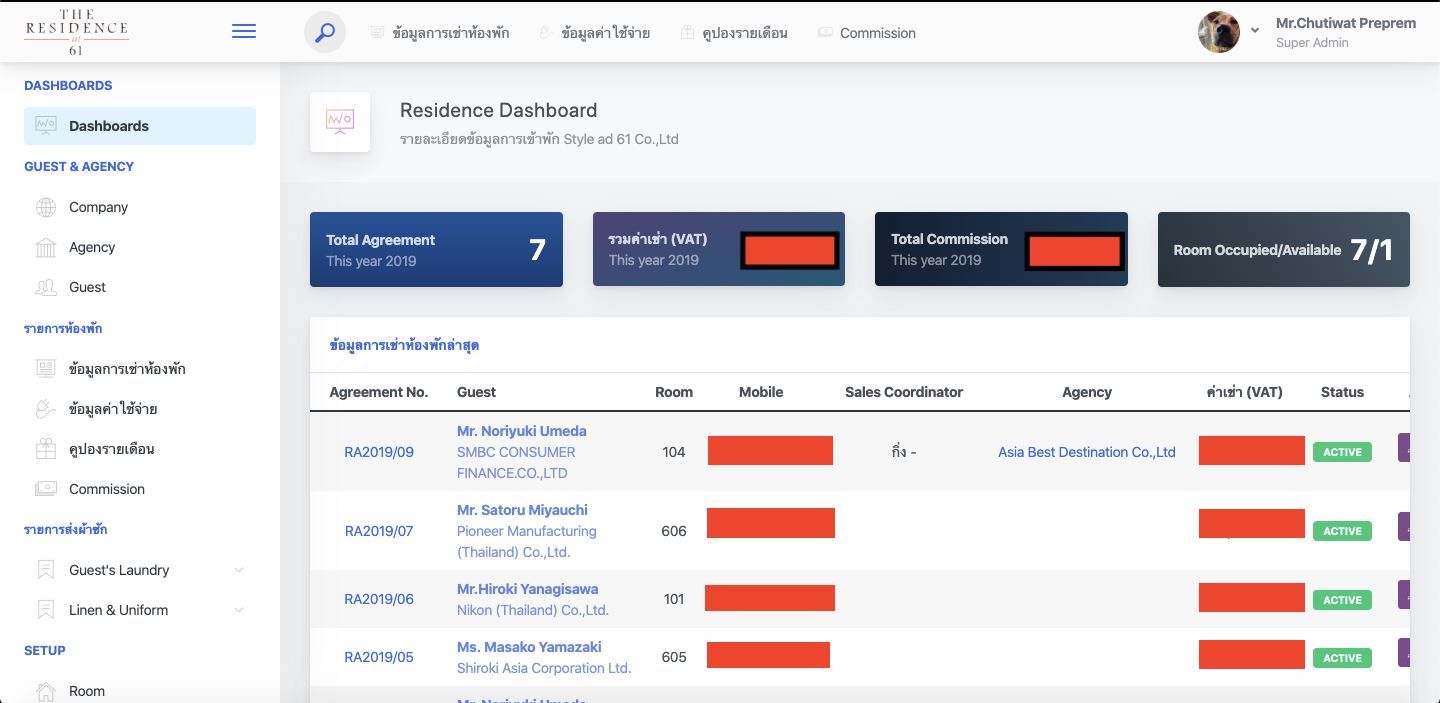Open the user account dropdown arrow
The height and width of the screenshot is (703, 1440).
[1254, 30]
